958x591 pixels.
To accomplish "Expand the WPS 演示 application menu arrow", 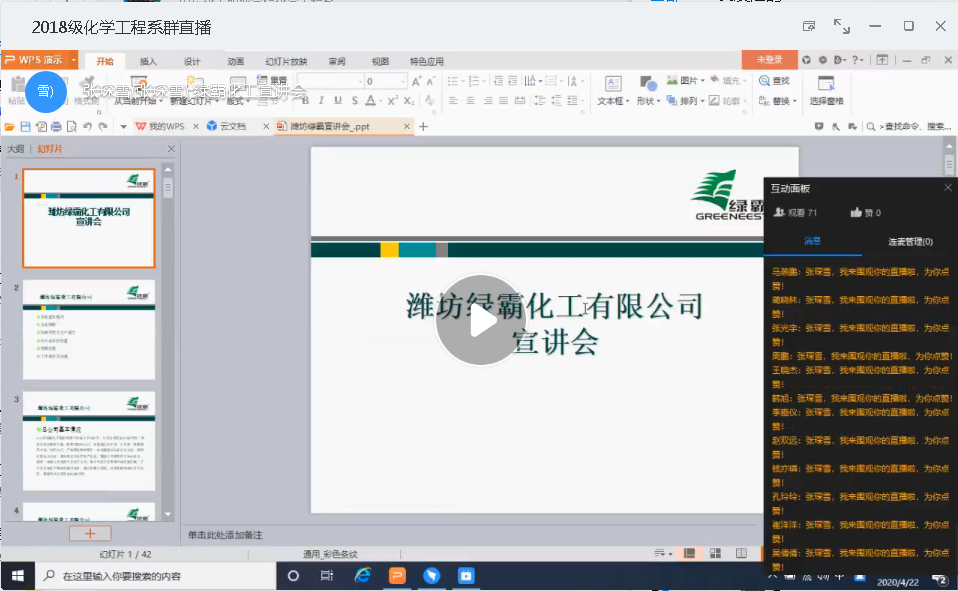I will click(x=74, y=60).
